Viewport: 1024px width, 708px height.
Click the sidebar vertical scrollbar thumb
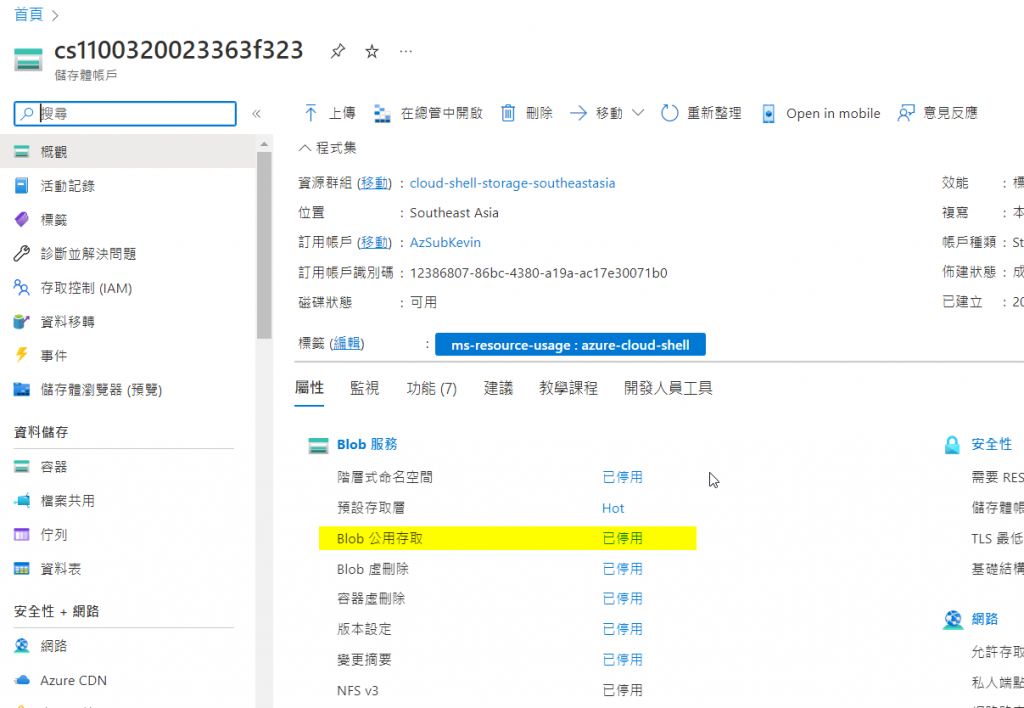264,245
